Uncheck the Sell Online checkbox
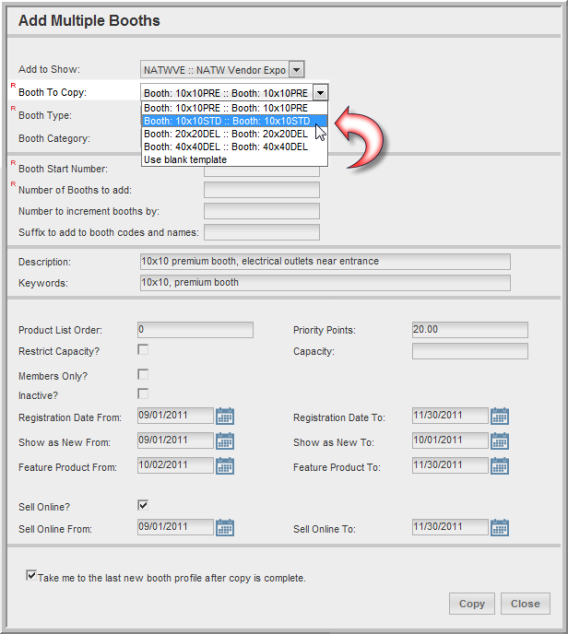 (143, 505)
